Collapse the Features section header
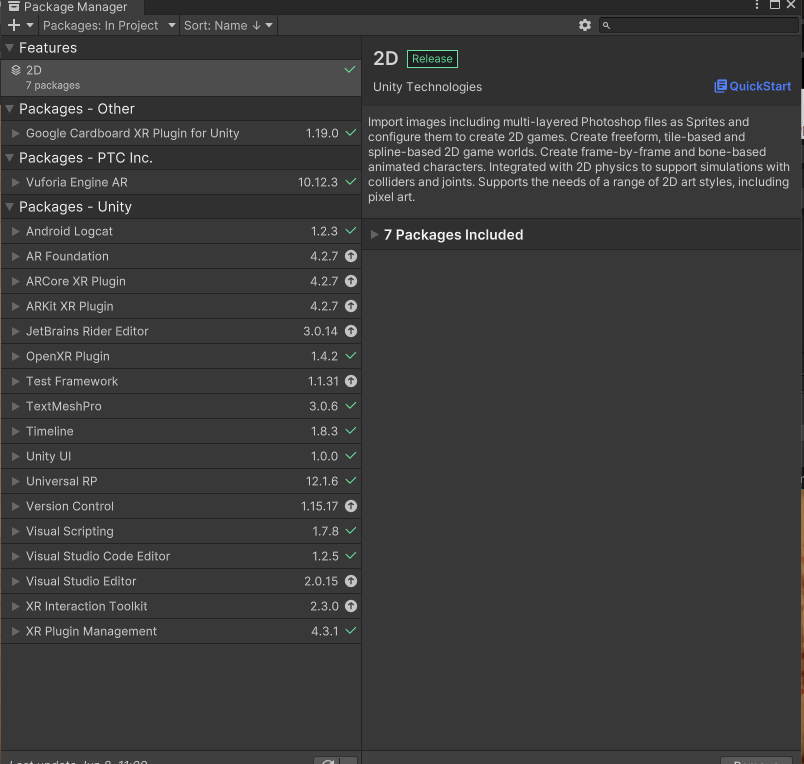This screenshot has height=764, width=804. tap(10, 48)
